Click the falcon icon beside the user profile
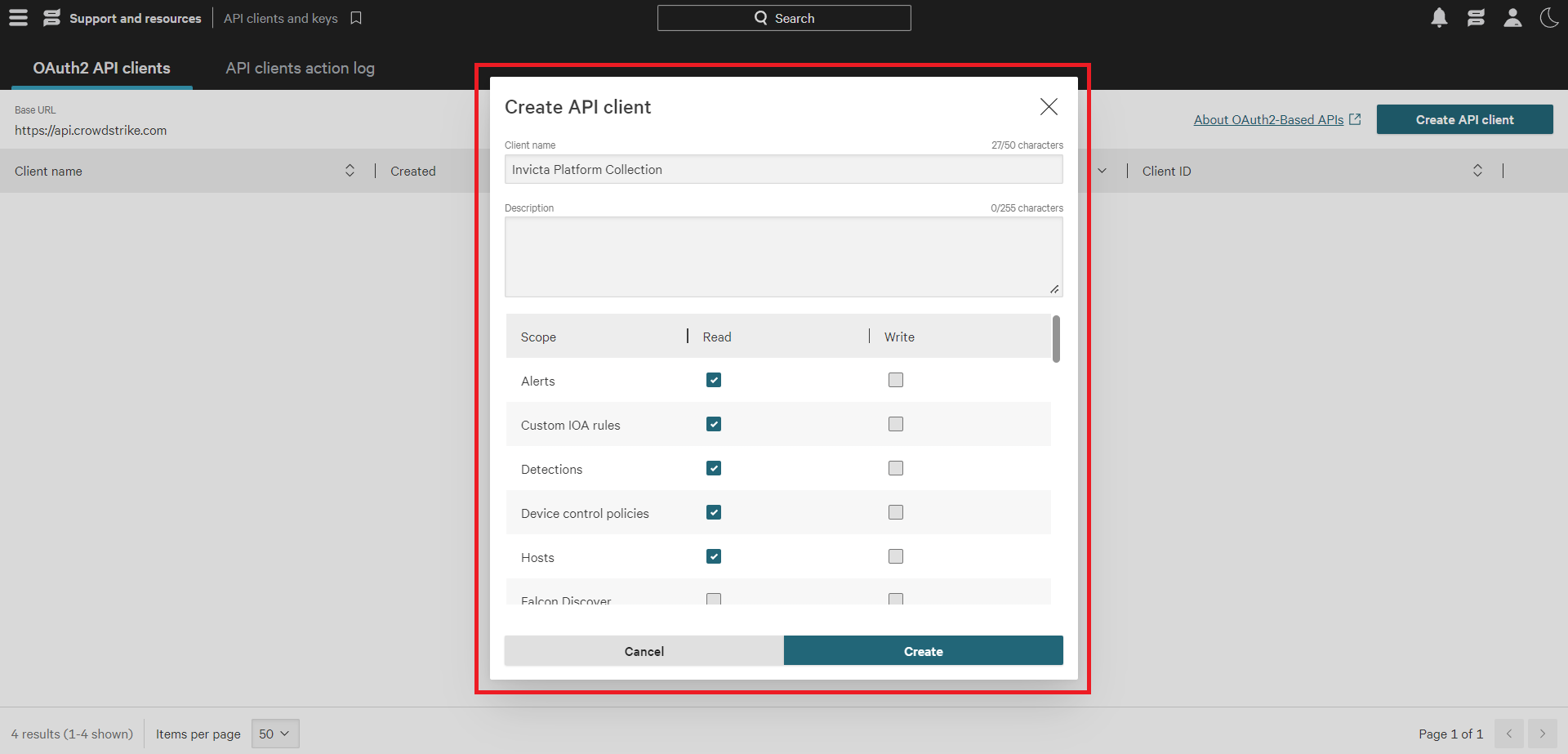Screen dimensions: 1568x754 [1476, 18]
